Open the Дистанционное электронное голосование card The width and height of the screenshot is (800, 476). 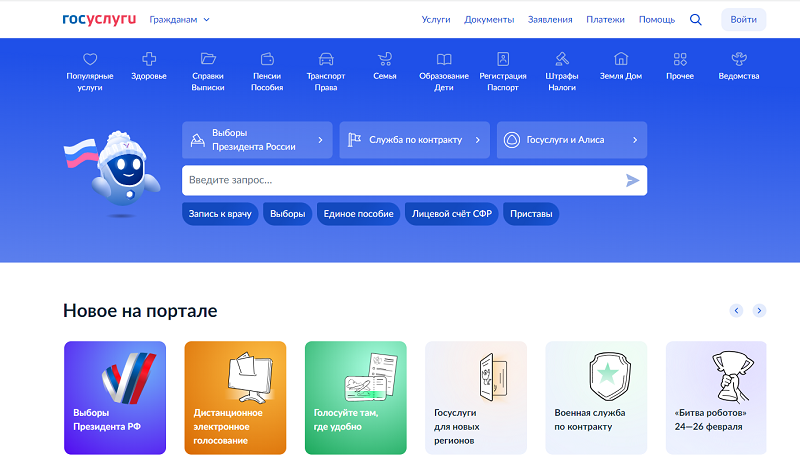pyautogui.click(x=235, y=398)
